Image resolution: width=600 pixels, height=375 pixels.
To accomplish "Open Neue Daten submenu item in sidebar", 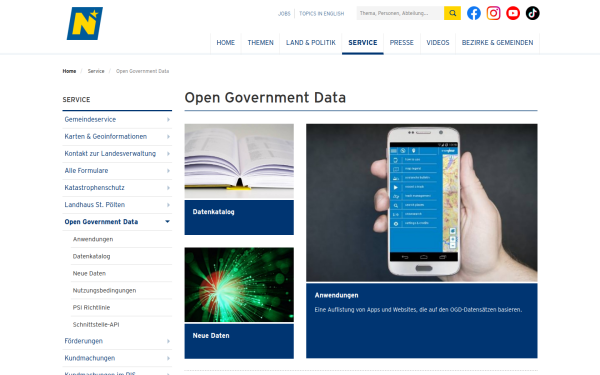I will (89, 273).
